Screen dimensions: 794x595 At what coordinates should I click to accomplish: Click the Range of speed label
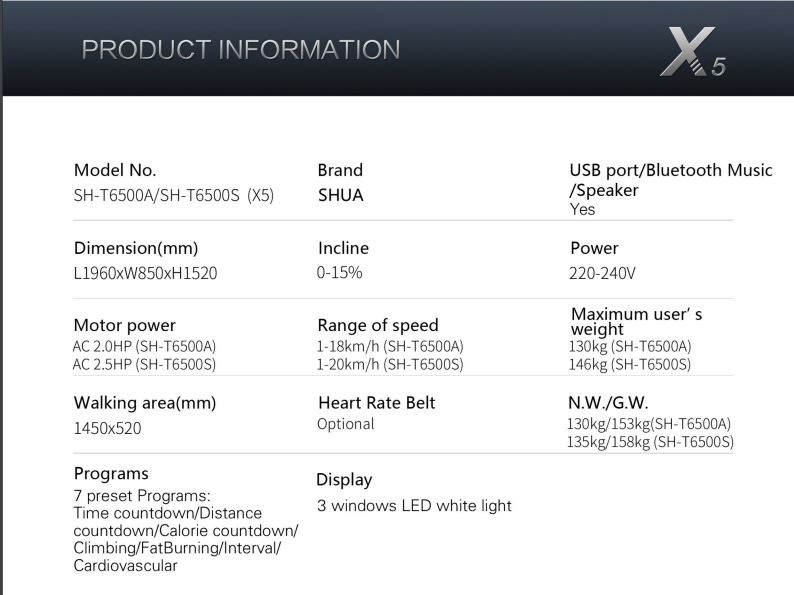pyautogui.click(x=378, y=325)
